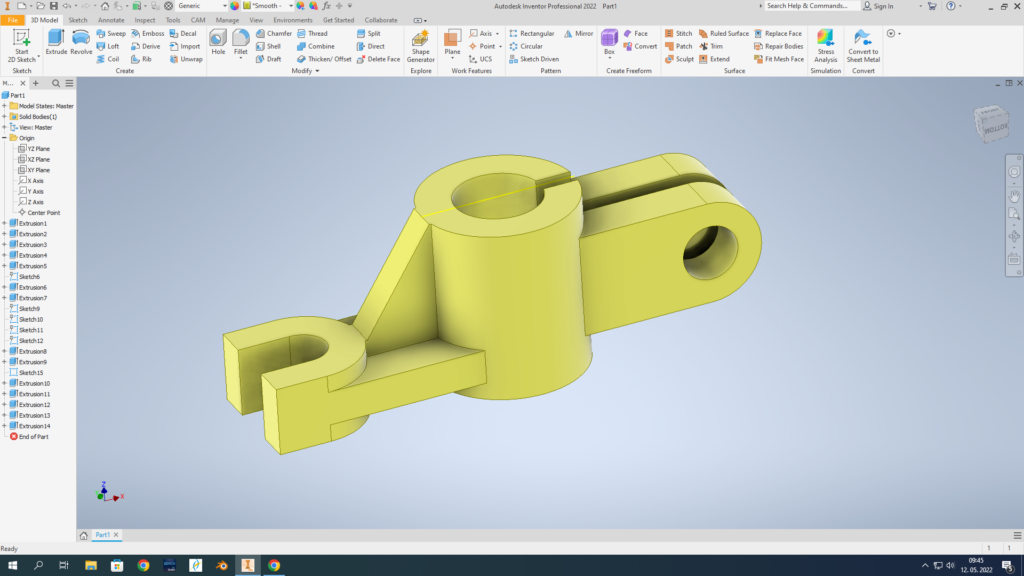Select the Split tool
1024x576 pixels.
tap(368, 33)
